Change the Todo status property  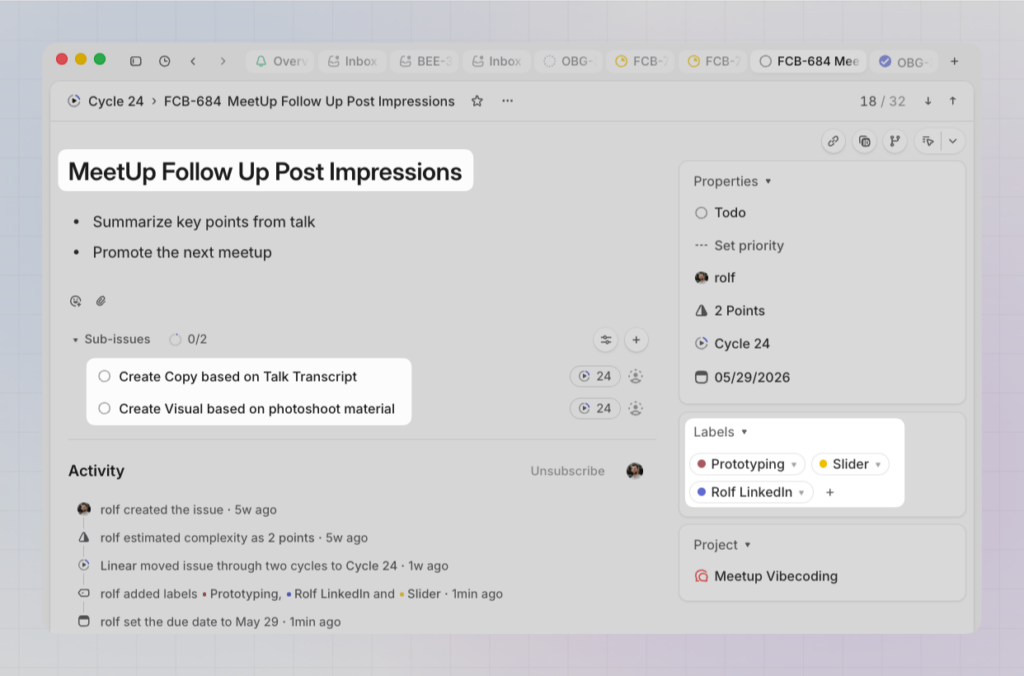point(729,213)
